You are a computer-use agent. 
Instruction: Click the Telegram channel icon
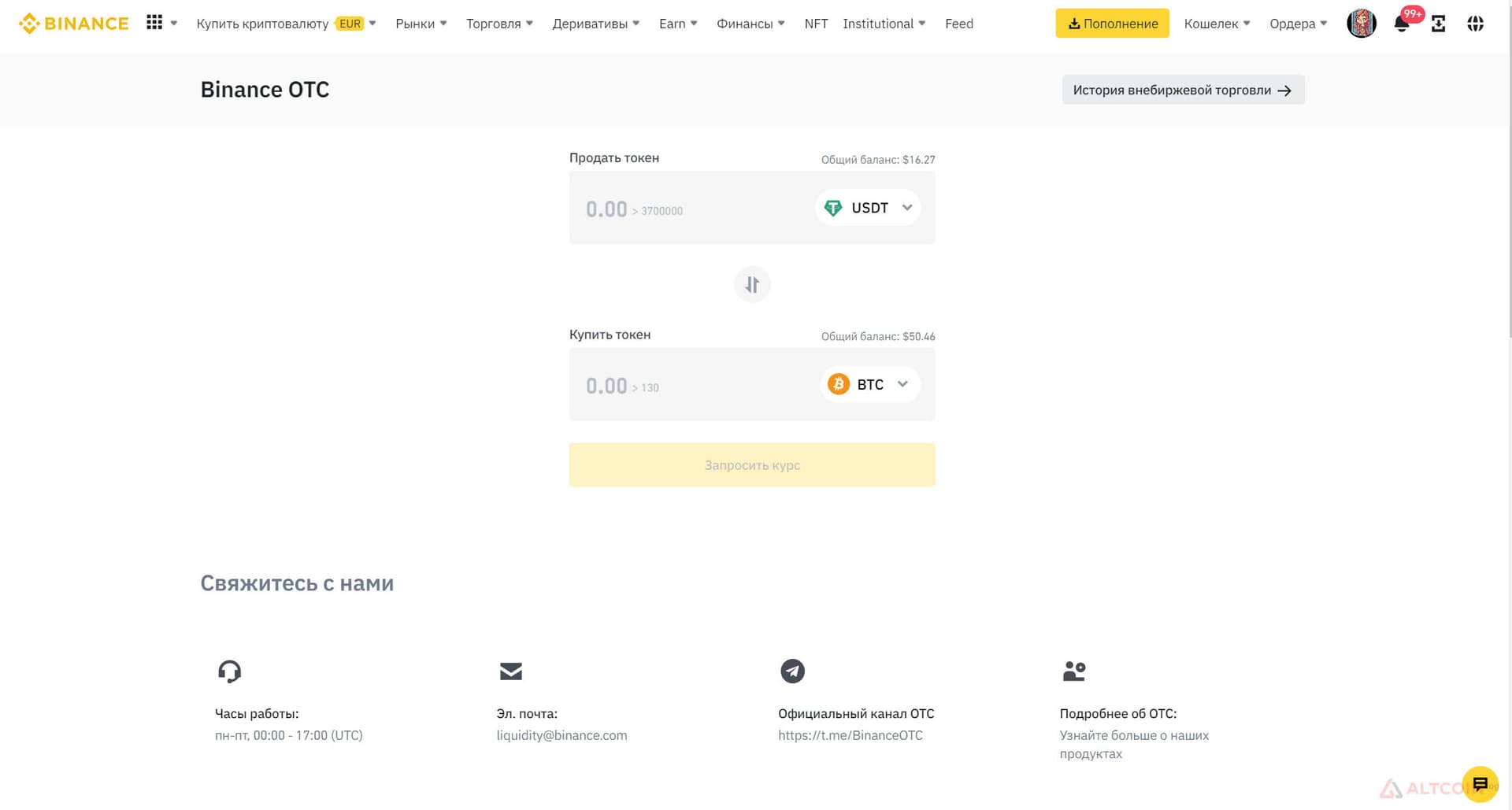pyautogui.click(x=792, y=671)
